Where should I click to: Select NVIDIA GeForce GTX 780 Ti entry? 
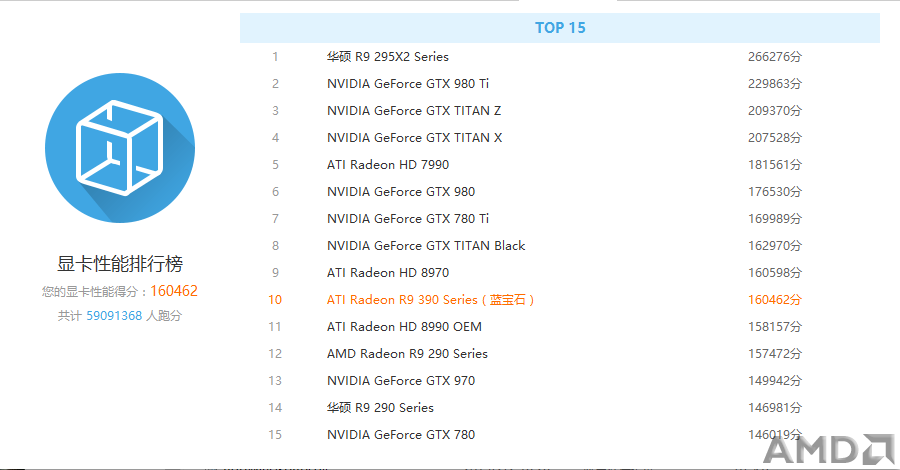(408, 219)
